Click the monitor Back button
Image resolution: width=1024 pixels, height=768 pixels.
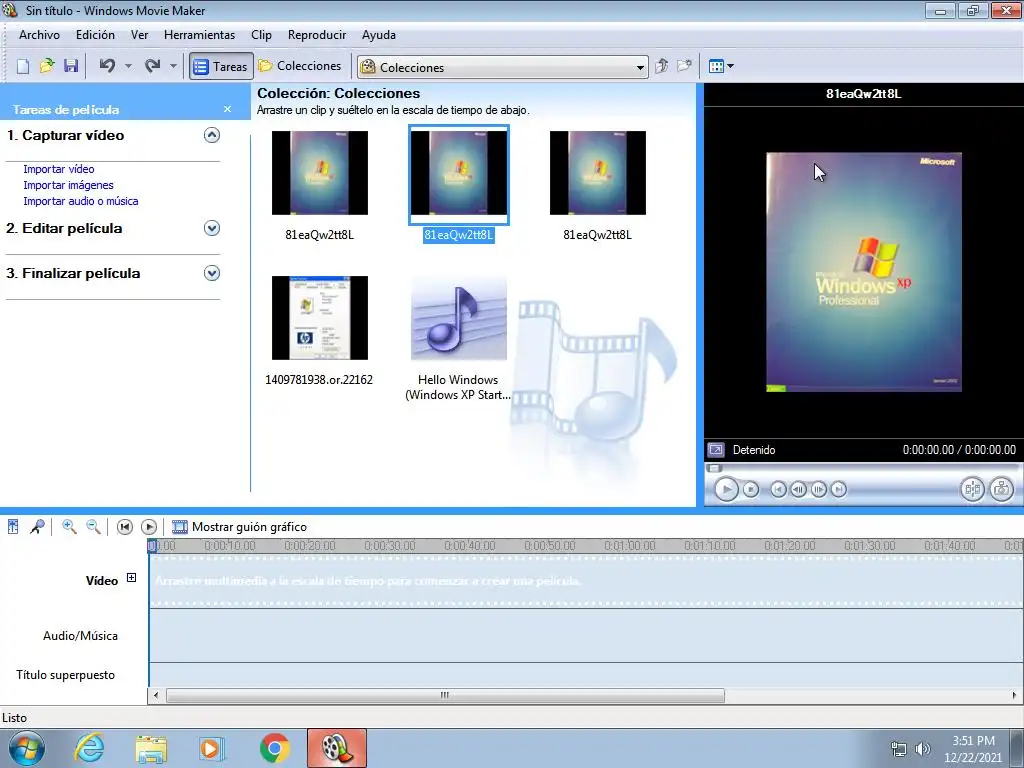tap(778, 489)
